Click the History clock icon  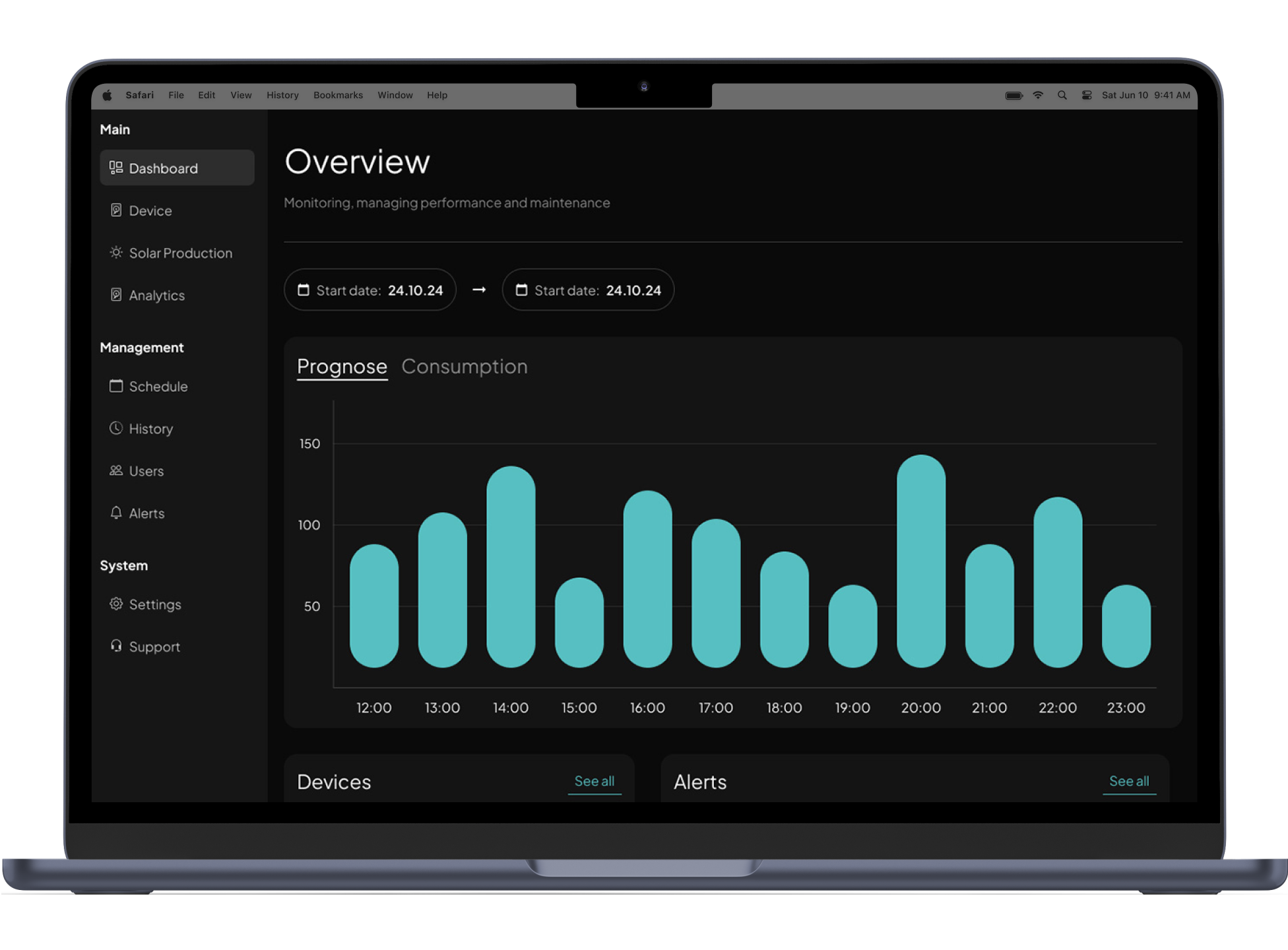pyautogui.click(x=116, y=428)
